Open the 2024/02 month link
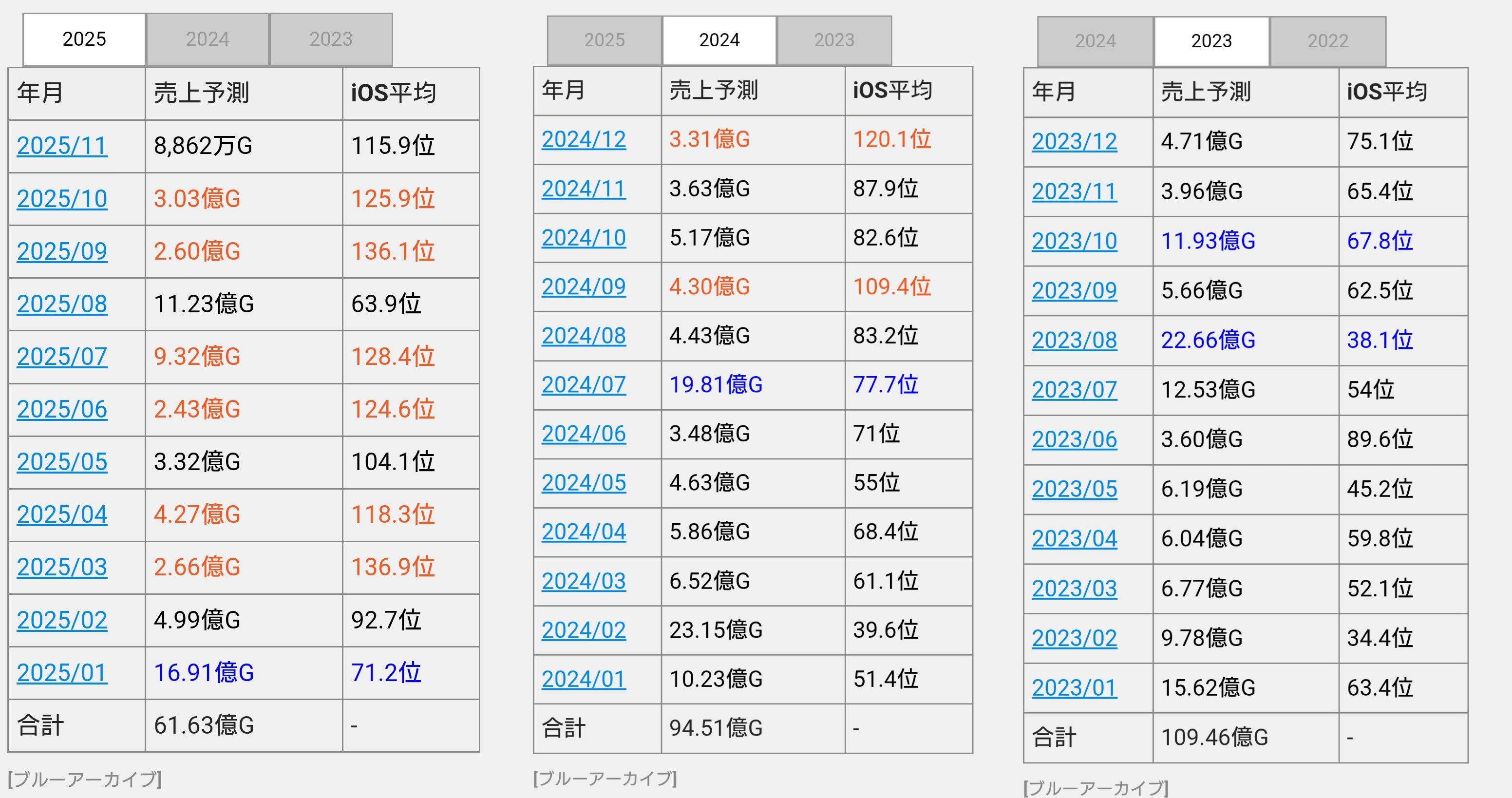Screen dimensions: 1512x798 pos(584,630)
